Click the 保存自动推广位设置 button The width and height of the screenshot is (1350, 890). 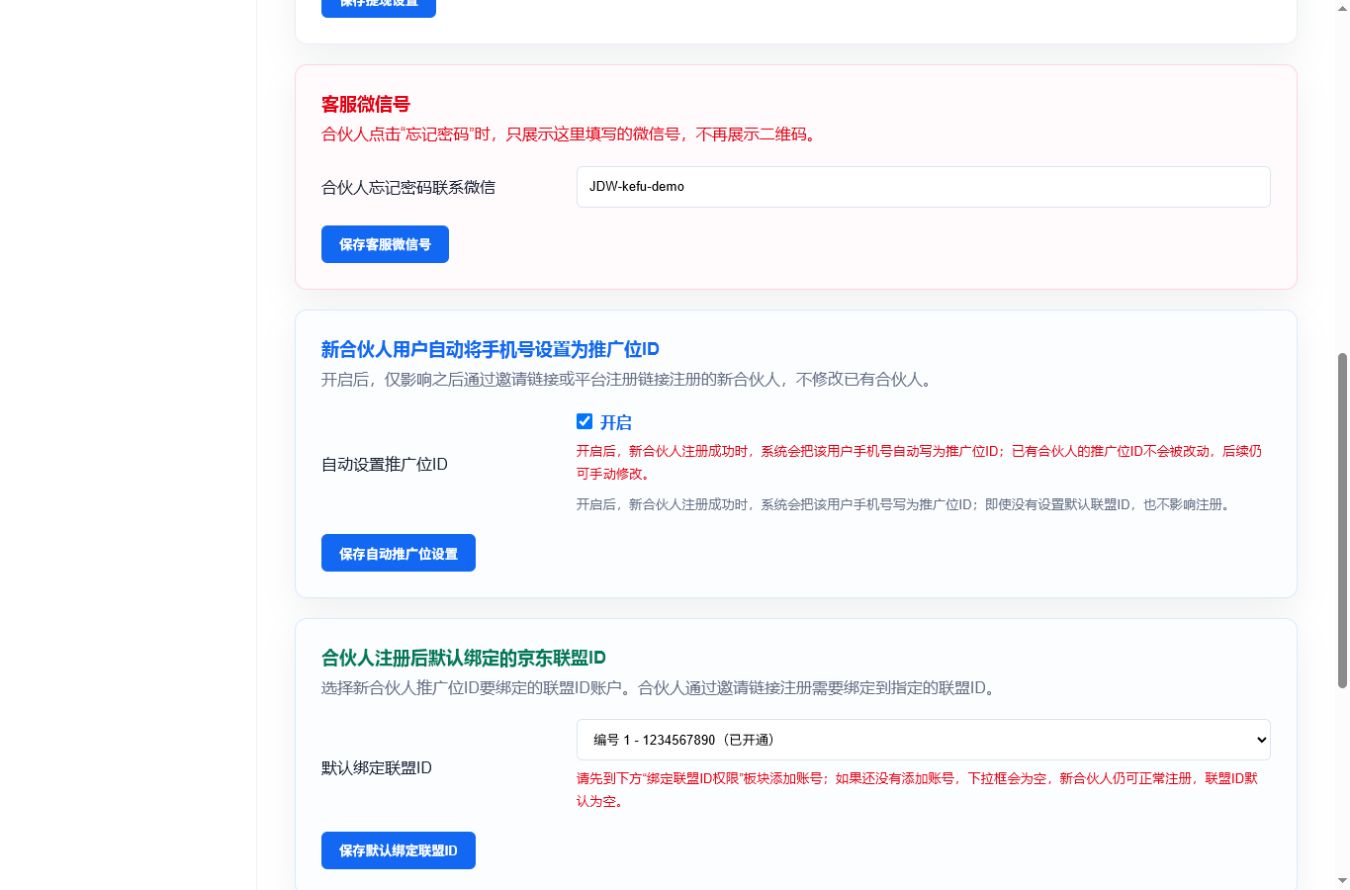coord(398,553)
